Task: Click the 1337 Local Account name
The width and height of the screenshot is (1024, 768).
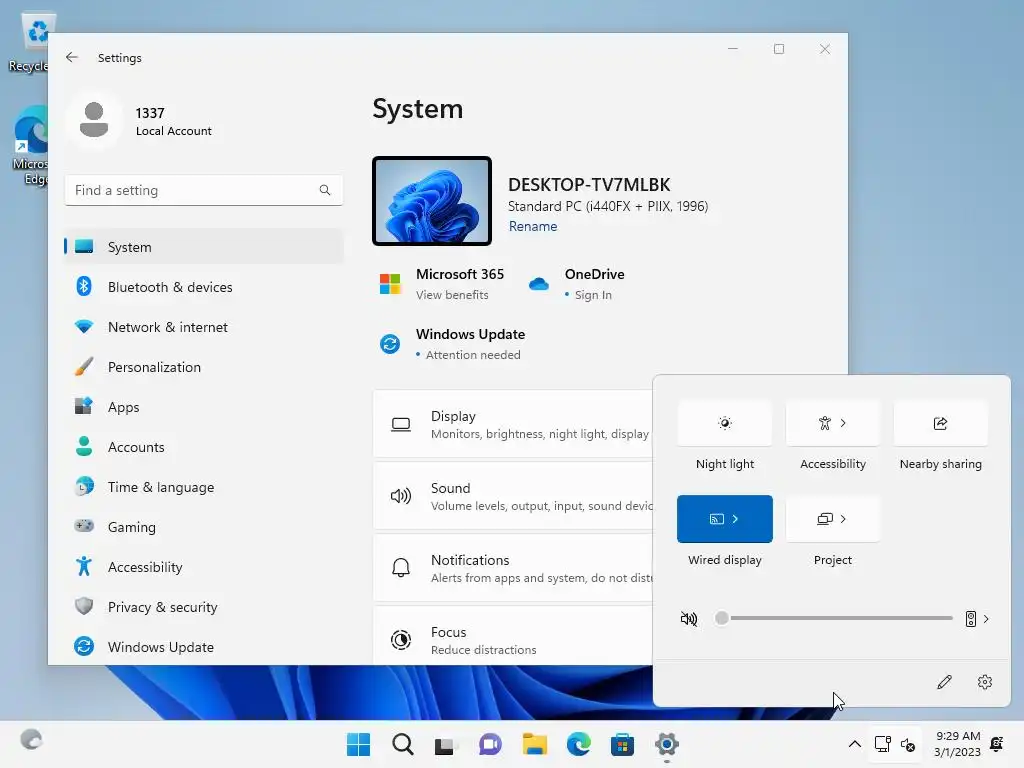Action: point(174,121)
